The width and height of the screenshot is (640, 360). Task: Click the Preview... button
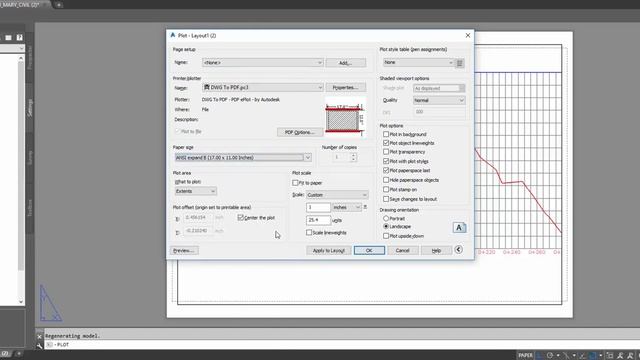click(x=184, y=250)
